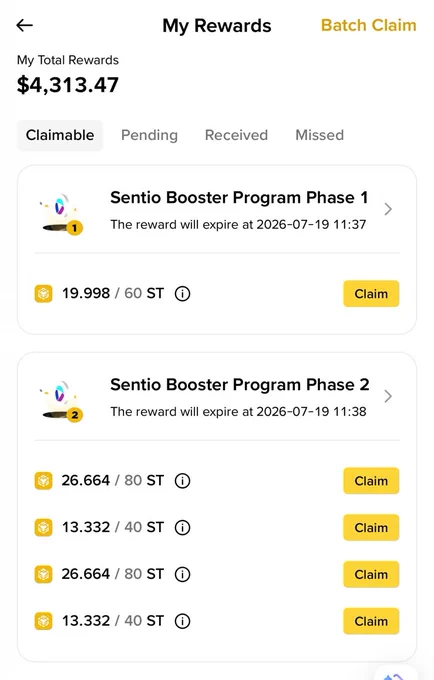Switch to the Received tab
Image resolution: width=434 pixels, height=680 pixels.
[x=236, y=135]
